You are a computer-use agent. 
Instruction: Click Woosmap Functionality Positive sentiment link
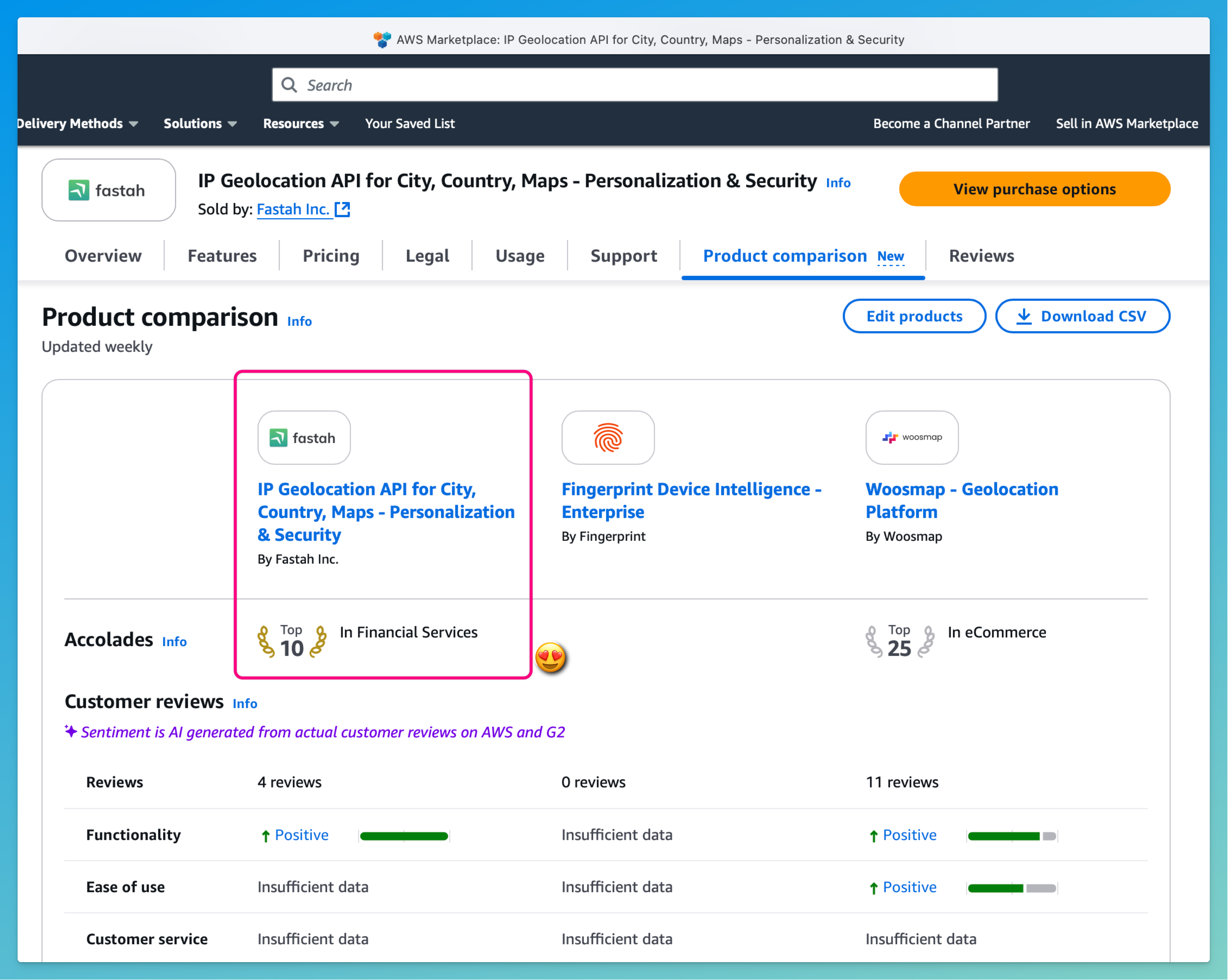[x=910, y=835]
